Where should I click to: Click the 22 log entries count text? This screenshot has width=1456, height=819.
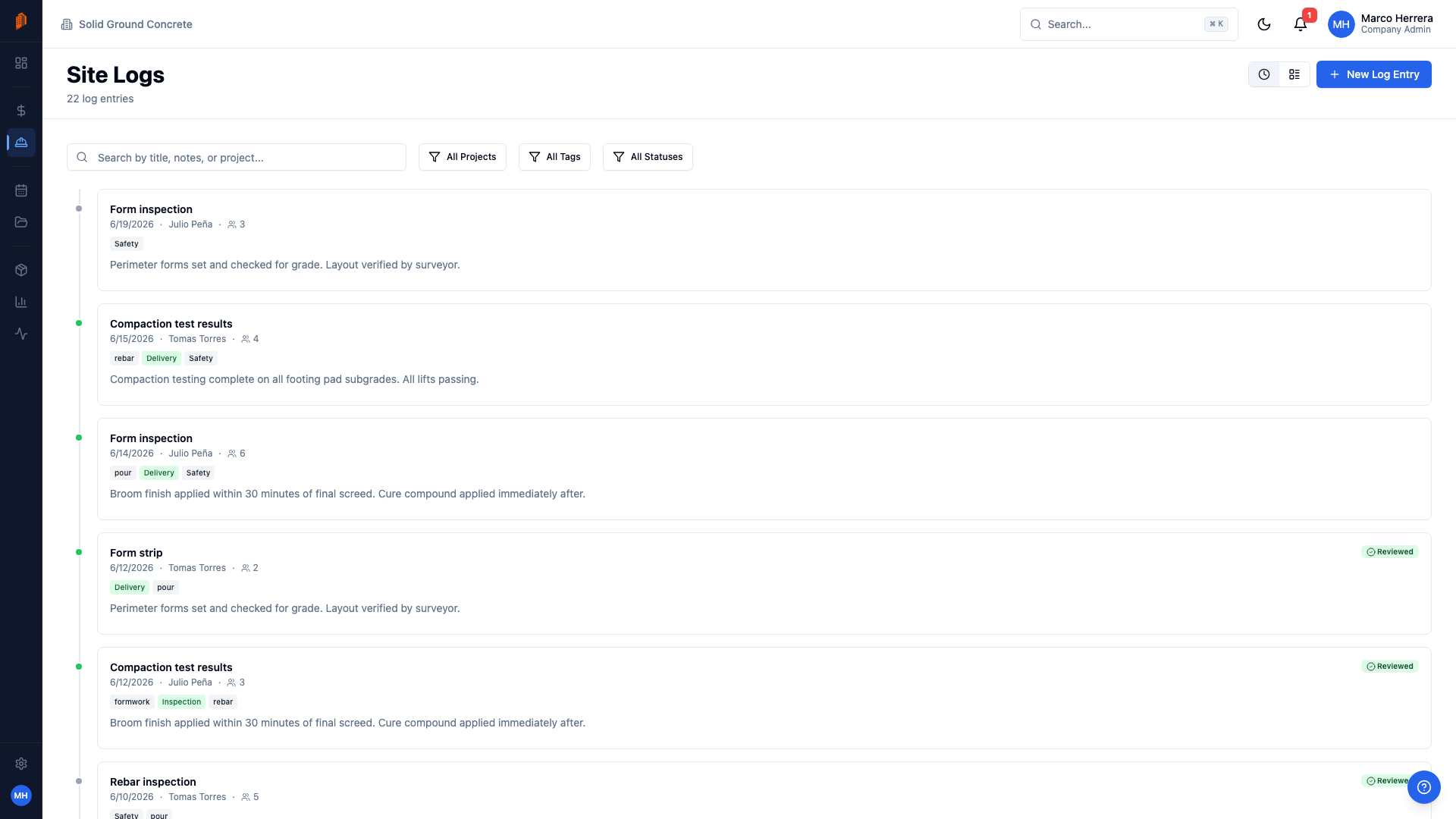[100, 99]
